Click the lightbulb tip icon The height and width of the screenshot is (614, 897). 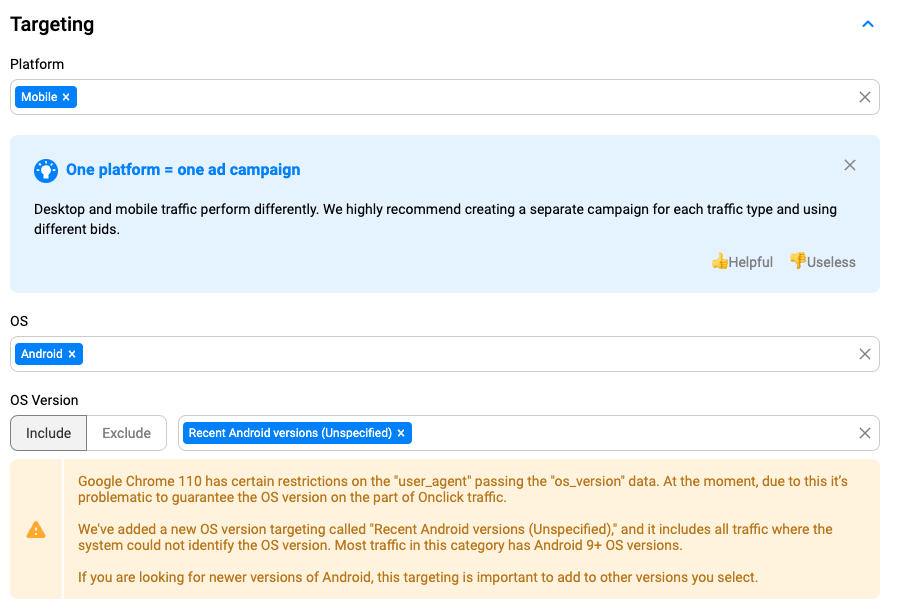(x=46, y=170)
